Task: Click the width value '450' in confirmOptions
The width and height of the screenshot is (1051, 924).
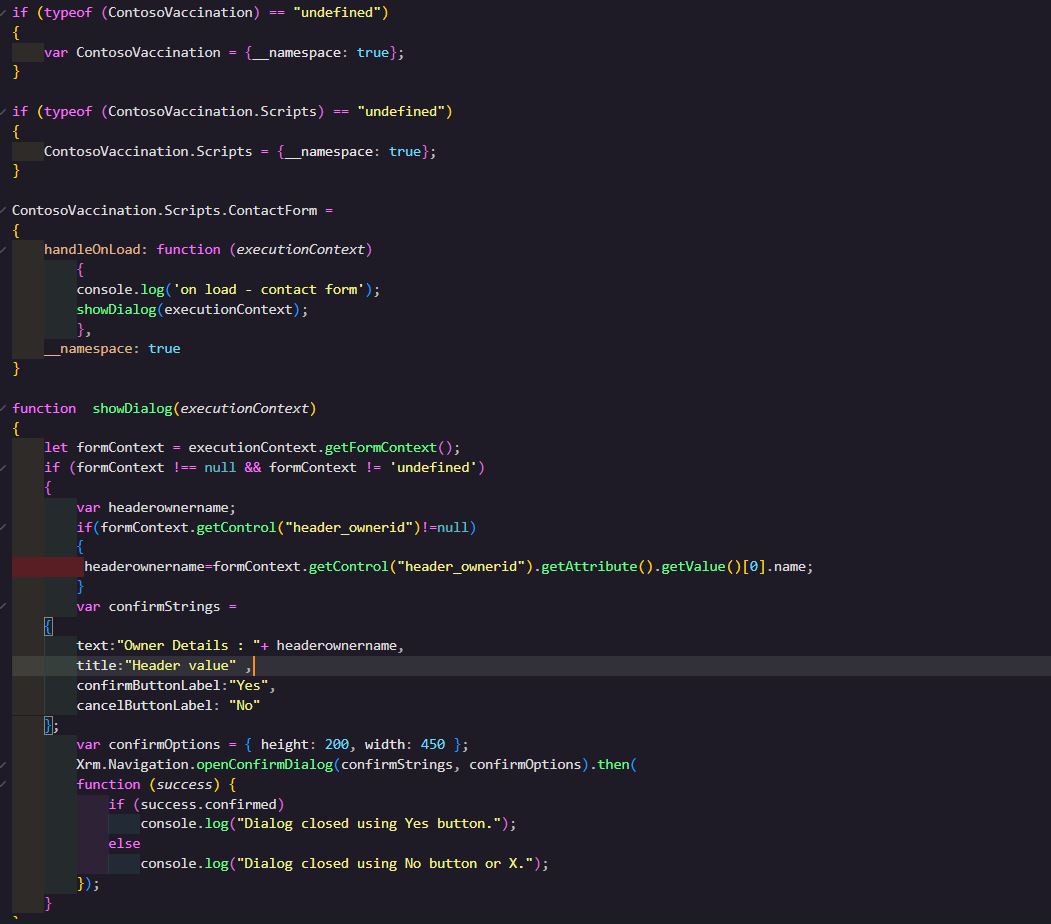Action: pyautogui.click(x=432, y=744)
